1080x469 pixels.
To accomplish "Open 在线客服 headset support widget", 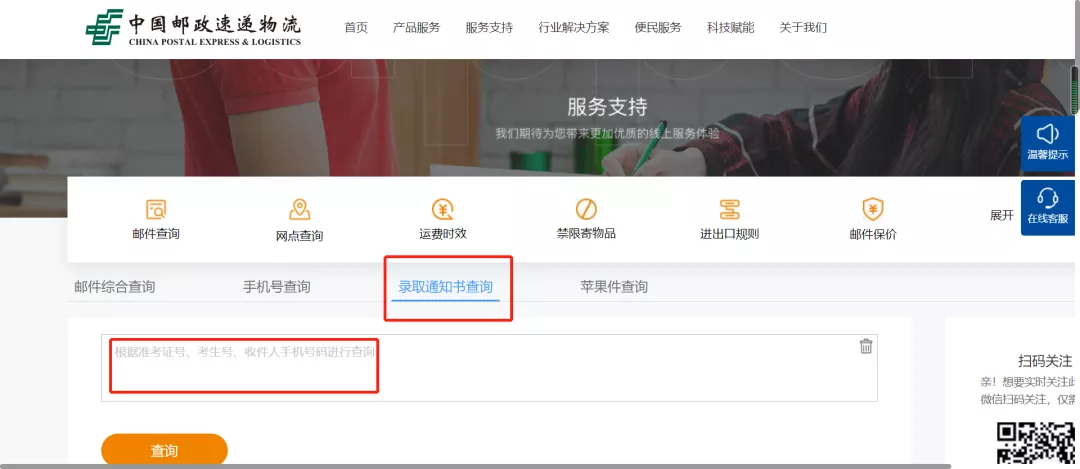I will [1047, 206].
